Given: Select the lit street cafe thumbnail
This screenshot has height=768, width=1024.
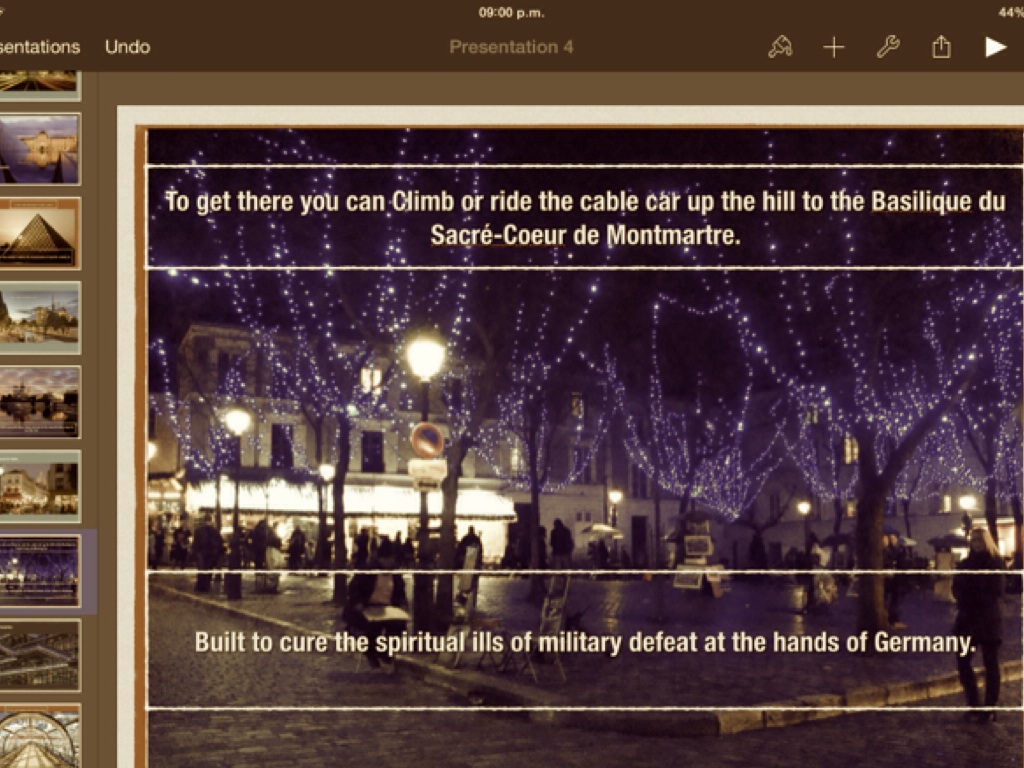Looking at the screenshot, I should click(x=40, y=486).
